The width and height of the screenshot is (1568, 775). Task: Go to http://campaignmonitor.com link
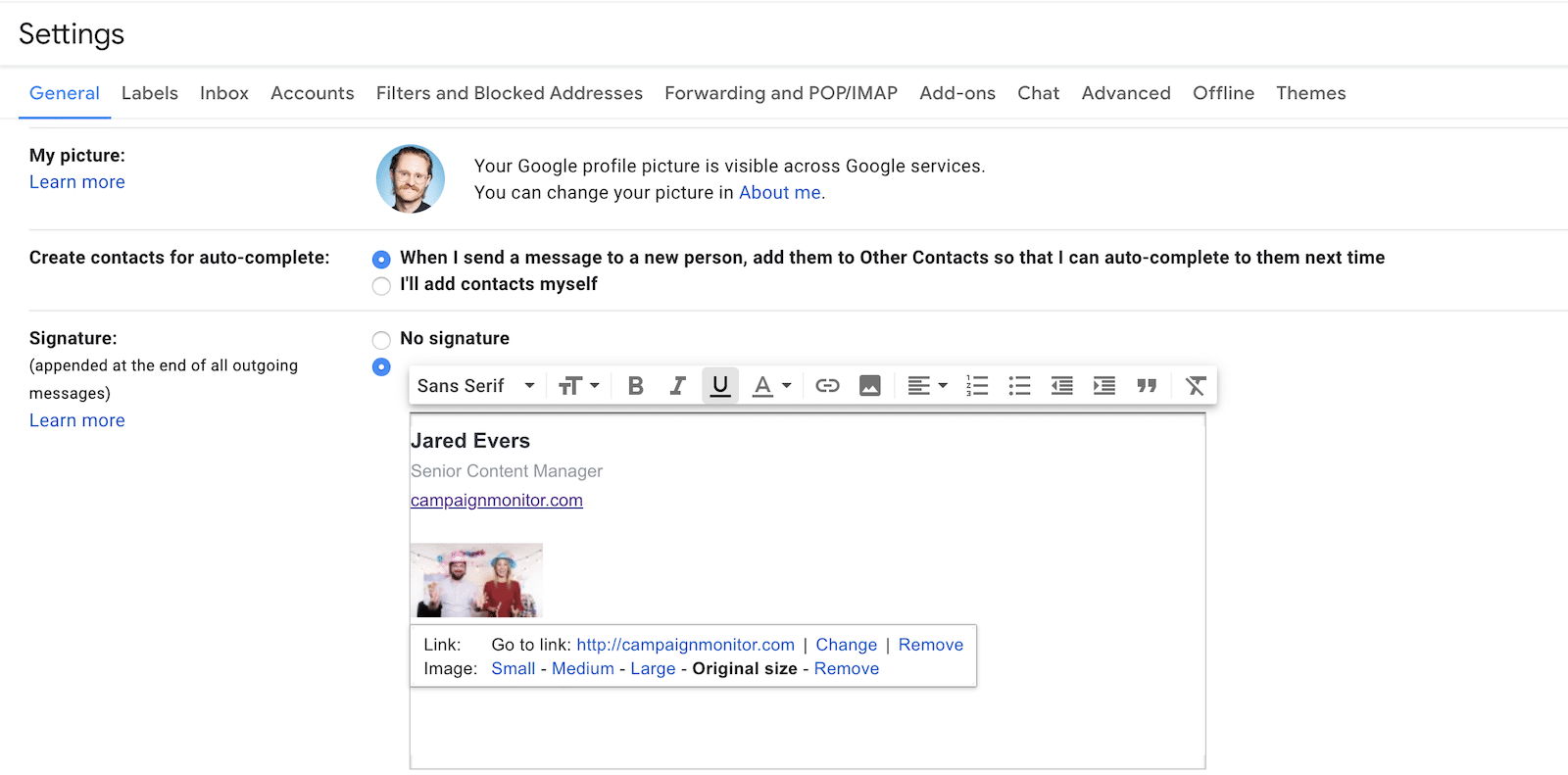coord(686,645)
